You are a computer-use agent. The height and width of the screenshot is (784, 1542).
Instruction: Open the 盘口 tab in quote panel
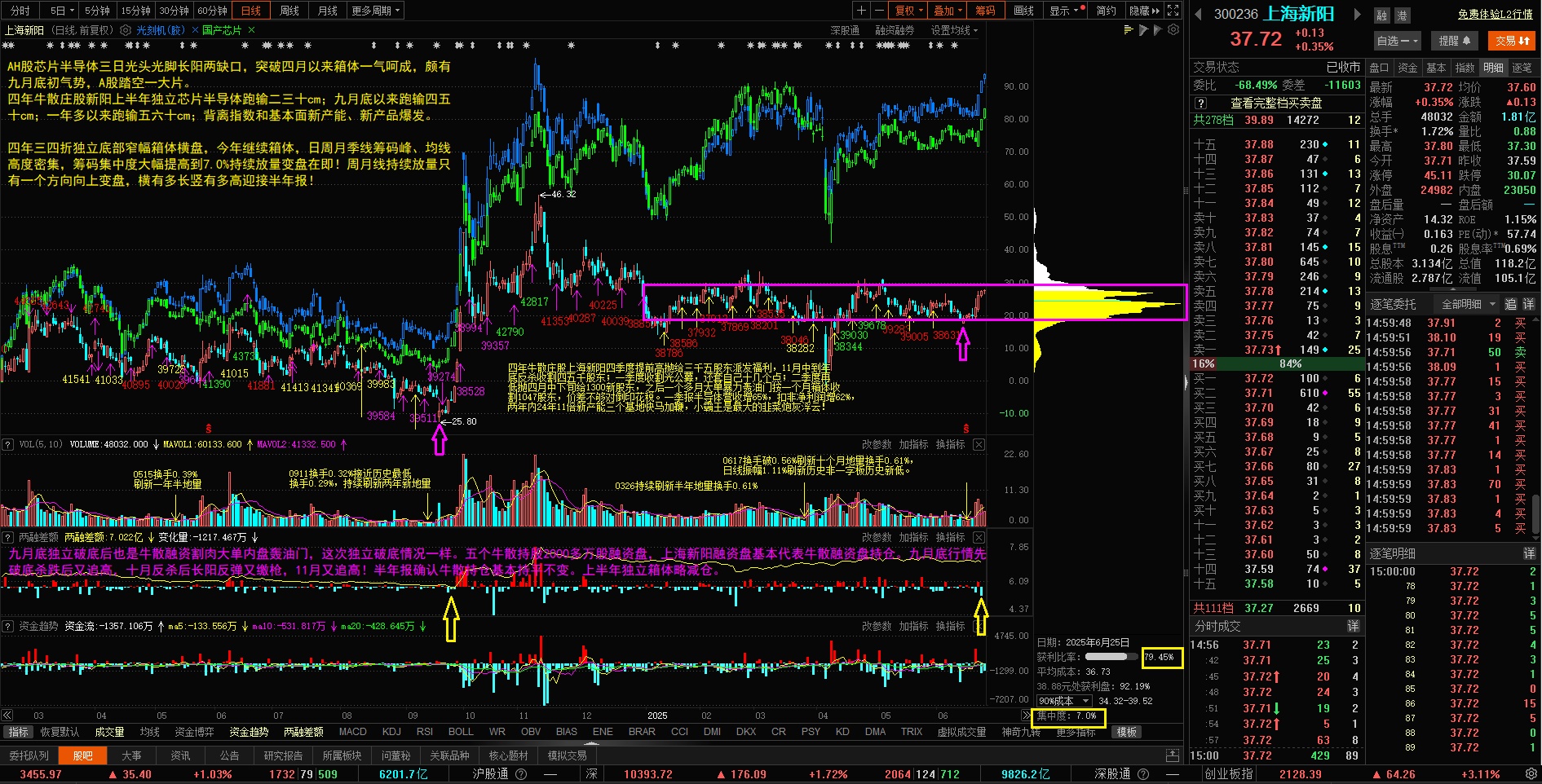pos(1379,68)
